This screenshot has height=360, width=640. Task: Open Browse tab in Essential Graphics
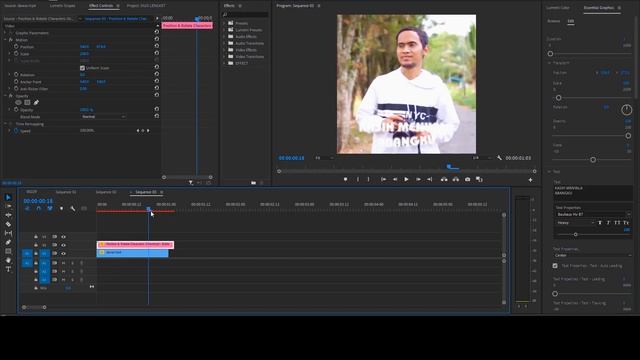coord(553,21)
